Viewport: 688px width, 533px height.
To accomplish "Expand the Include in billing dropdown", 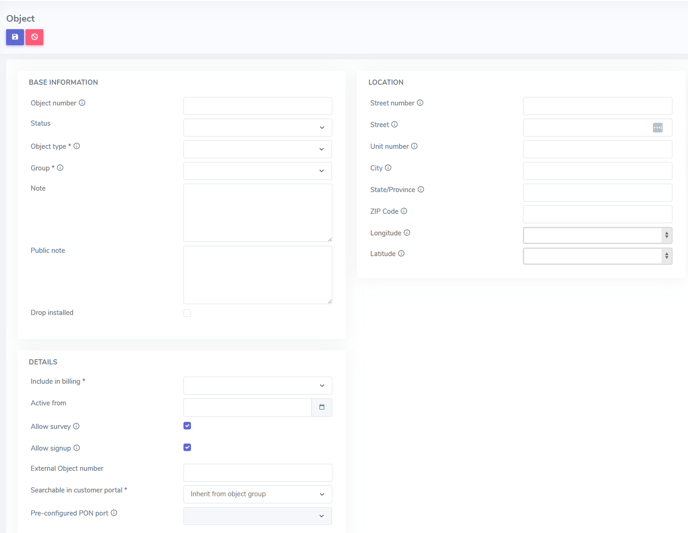I will (257, 385).
